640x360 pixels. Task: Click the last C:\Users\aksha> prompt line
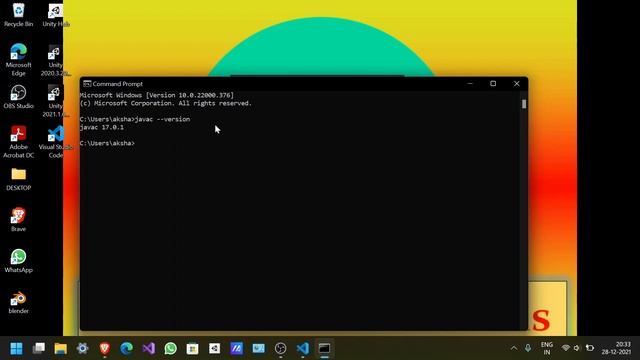(x=107, y=143)
